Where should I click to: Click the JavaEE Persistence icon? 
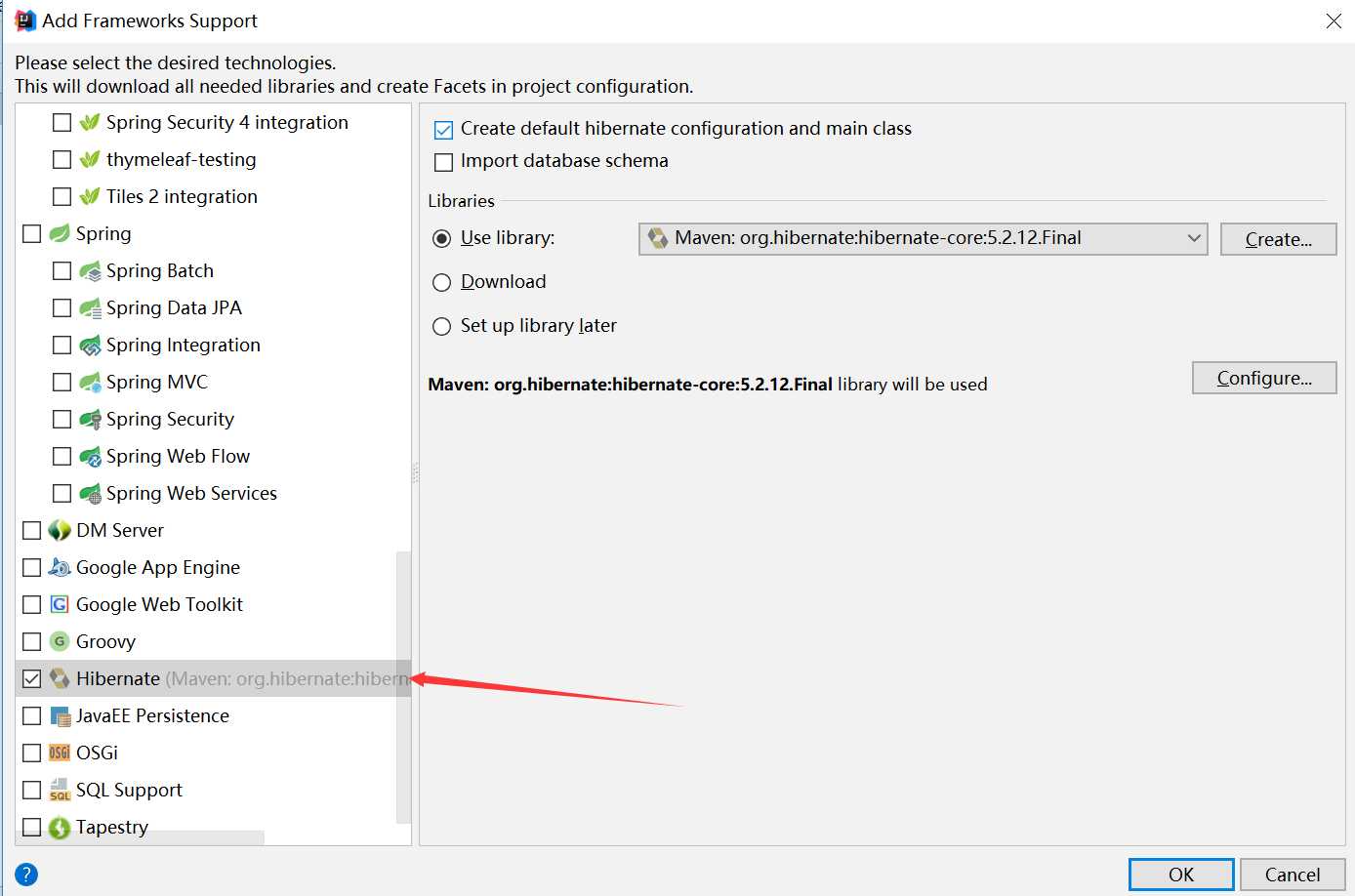[x=60, y=716]
